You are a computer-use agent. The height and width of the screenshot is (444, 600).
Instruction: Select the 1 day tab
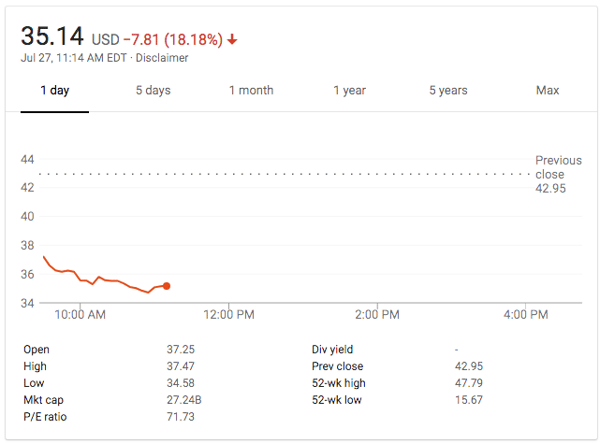[x=54, y=91]
